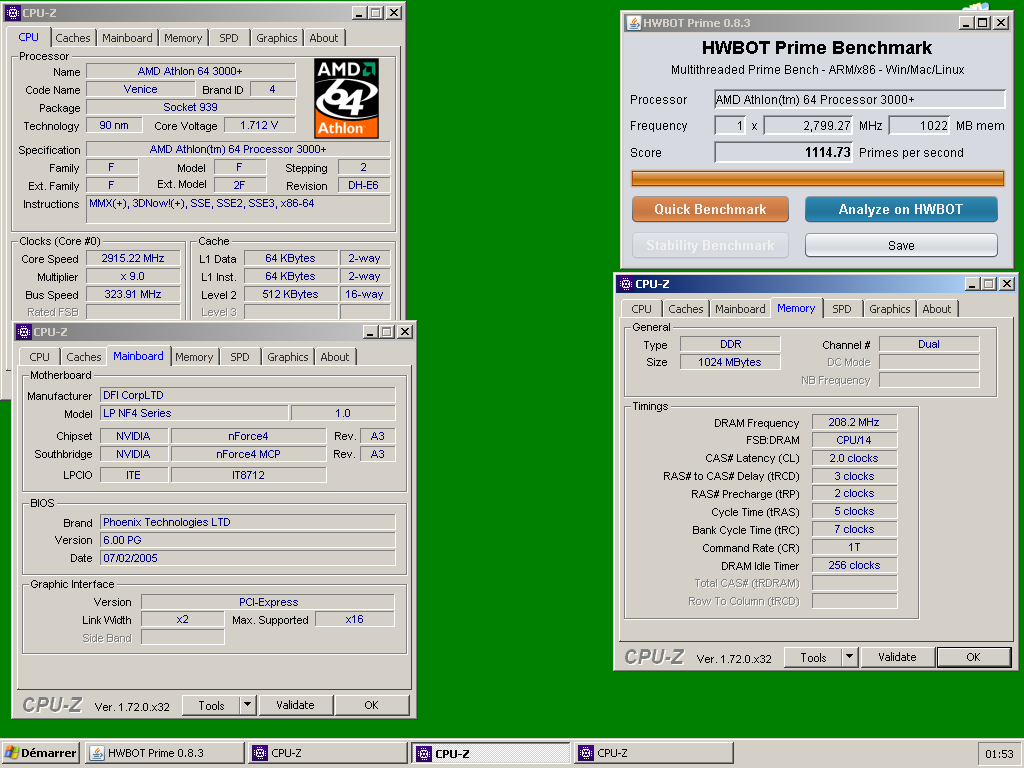The width and height of the screenshot is (1024, 768).
Task: Click the Tools button in the Mainboard window
Action: tap(211, 705)
